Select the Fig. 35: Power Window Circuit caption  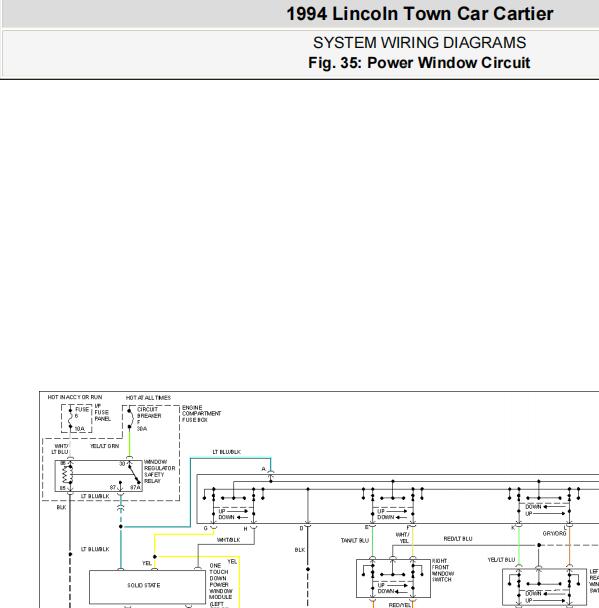[x=419, y=63]
